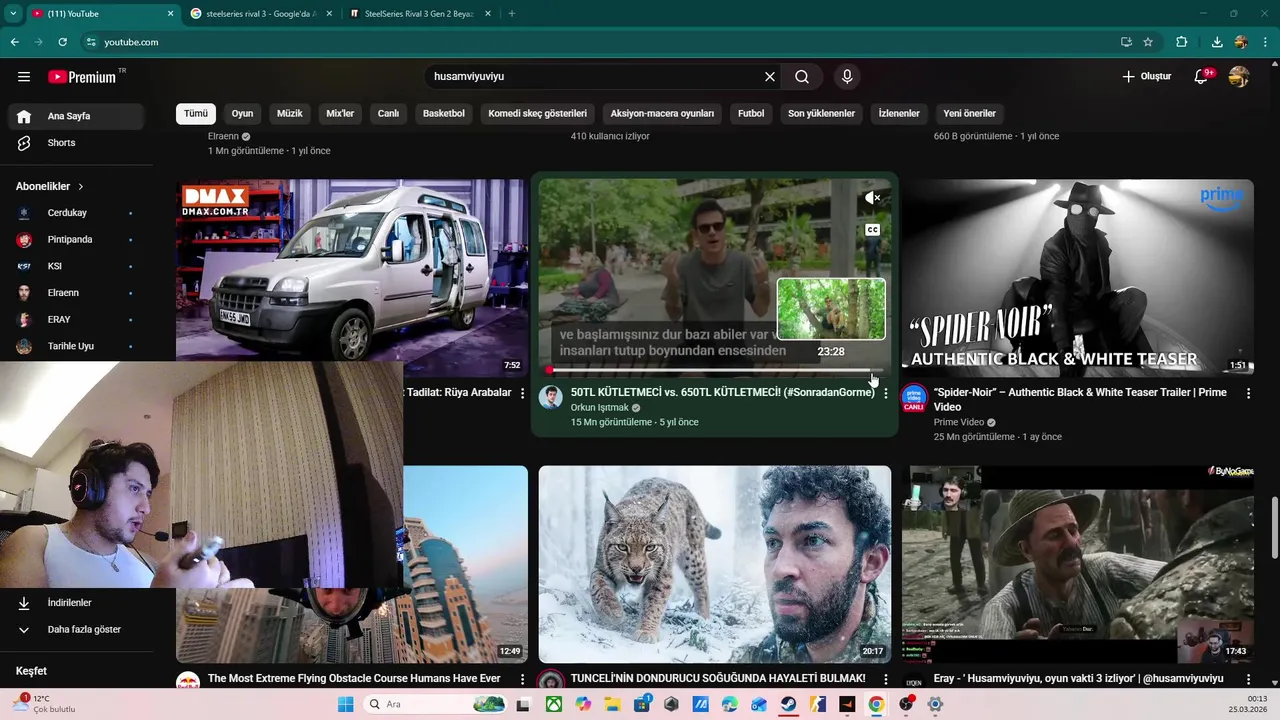Open the YouTube hamburger guide menu
This screenshot has height=720, width=1280.
(x=24, y=77)
